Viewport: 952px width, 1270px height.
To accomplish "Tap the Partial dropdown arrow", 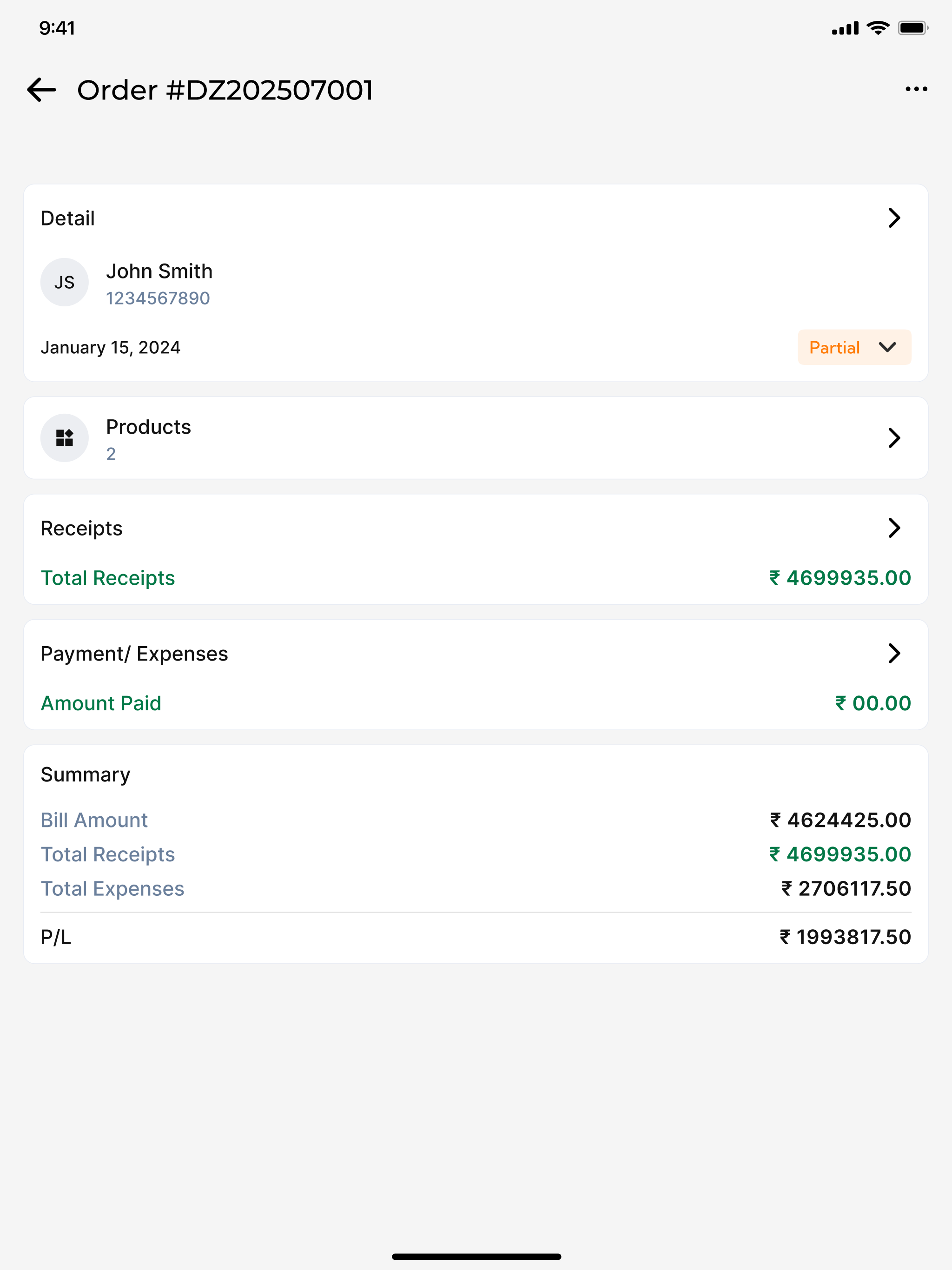I will (x=887, y=347).
